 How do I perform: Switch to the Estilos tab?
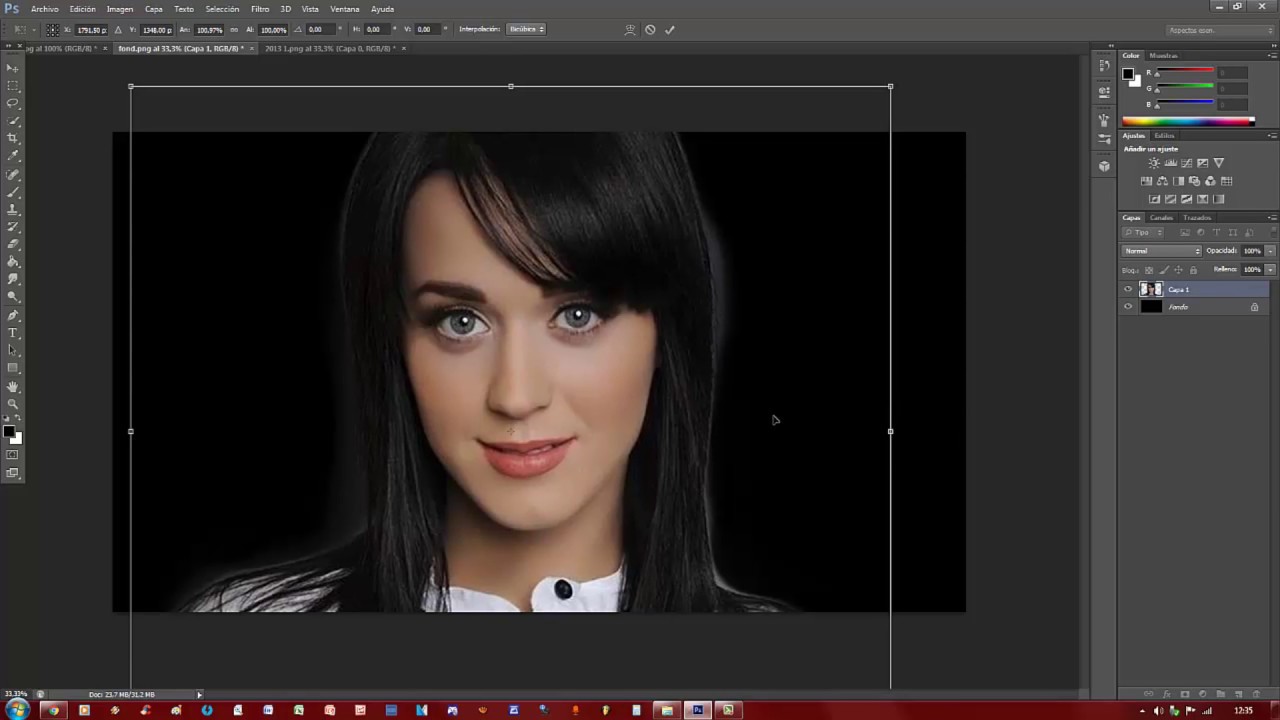coord(1164,135)
